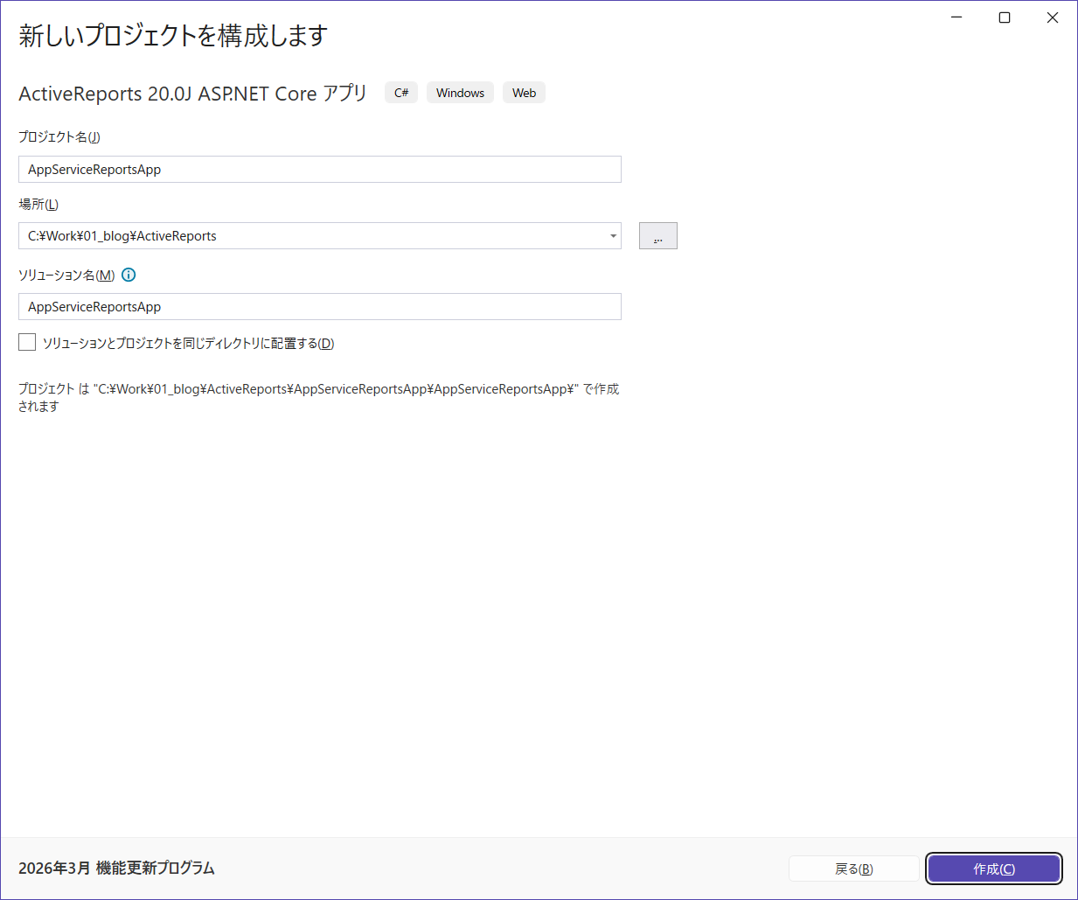Close the configure project dialog
The height and width of the screenshot is (900, 1078).
coord(1053,17)
